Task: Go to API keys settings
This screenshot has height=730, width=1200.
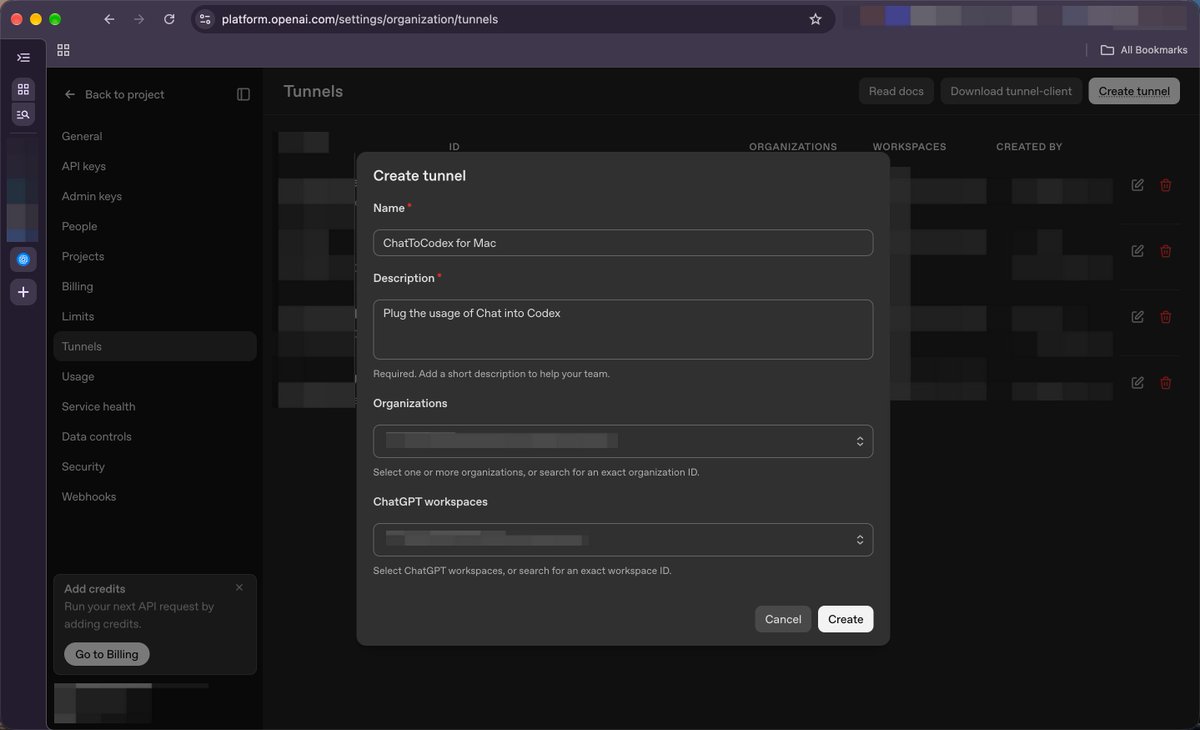Action: point(155,166)
